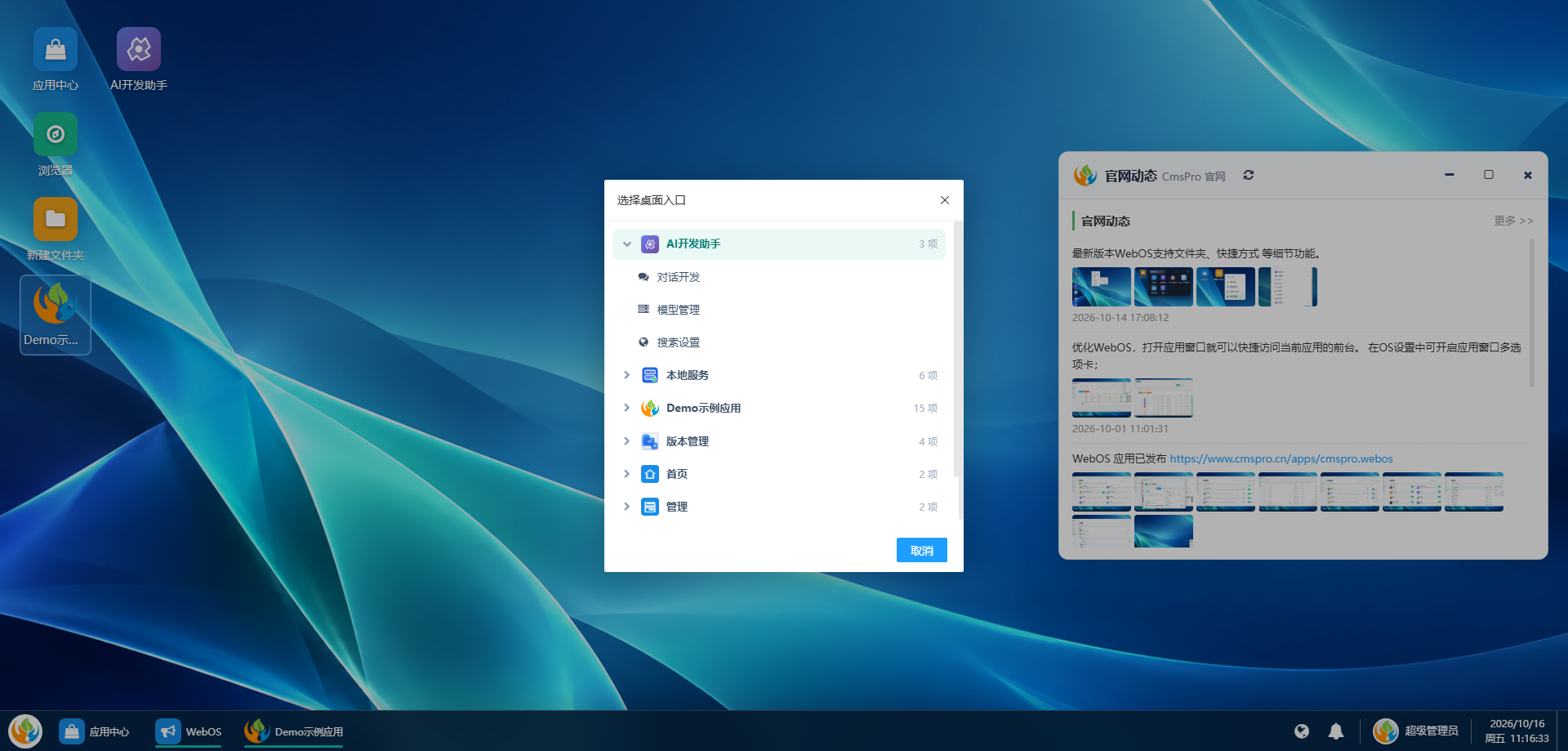The image size is (1568, 751).
Task: Switch to WebOS taskbar item
Action: (189, 731)
